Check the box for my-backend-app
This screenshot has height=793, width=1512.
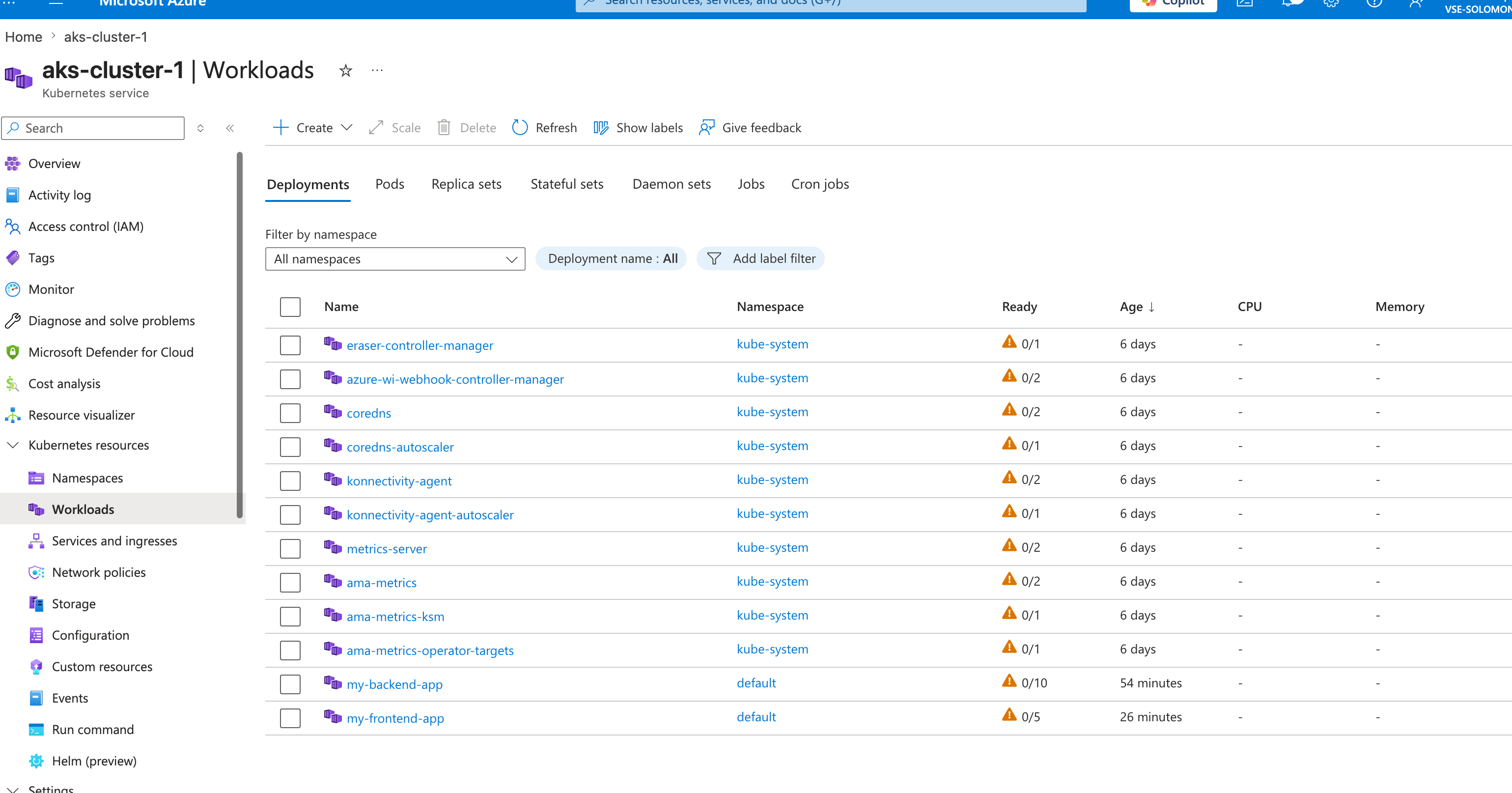tap(290, 684)
